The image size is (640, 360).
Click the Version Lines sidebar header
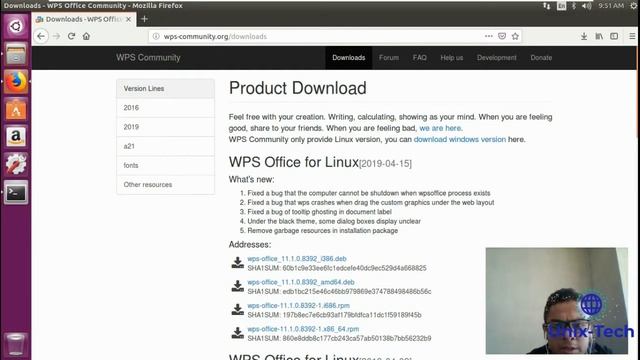165,89
